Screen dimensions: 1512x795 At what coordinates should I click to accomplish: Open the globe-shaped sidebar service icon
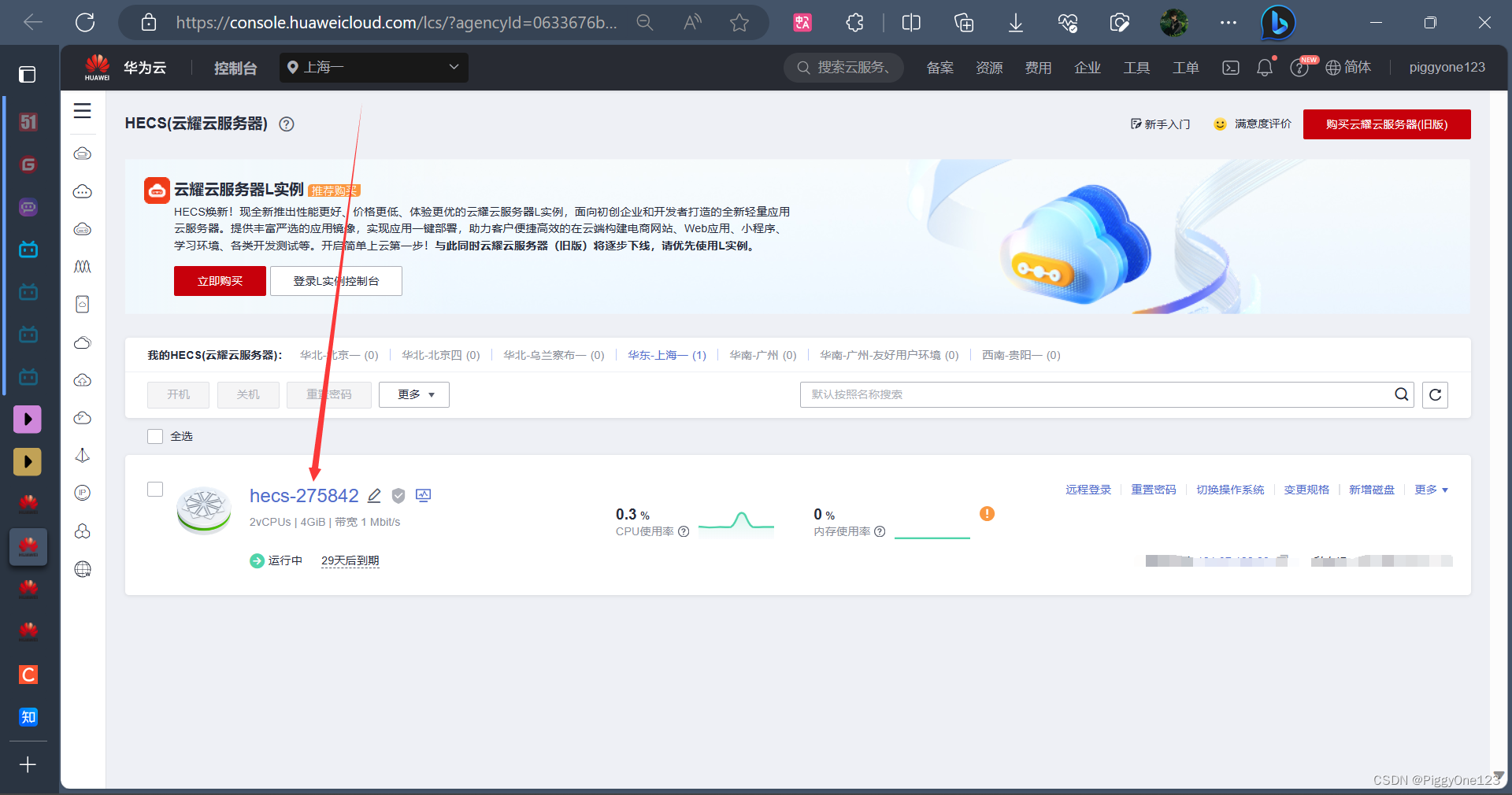tap(83, 569)
